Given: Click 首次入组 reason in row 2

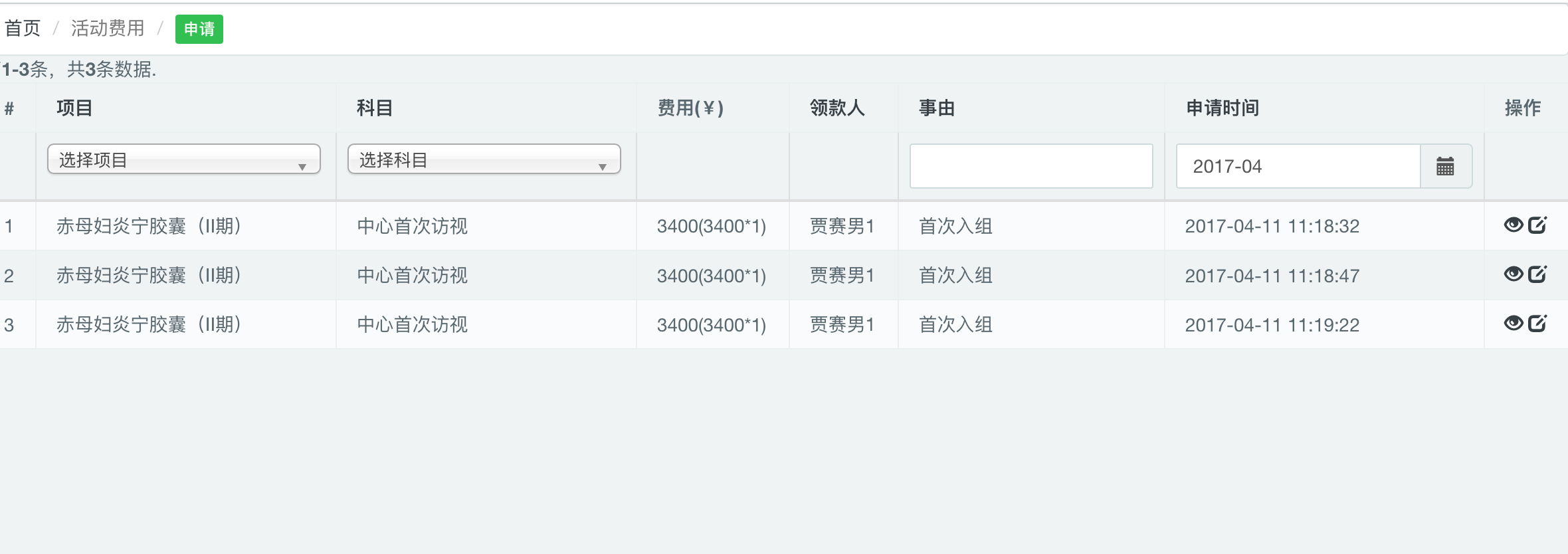Looking at the screenshot, I should tap(955, 275).
